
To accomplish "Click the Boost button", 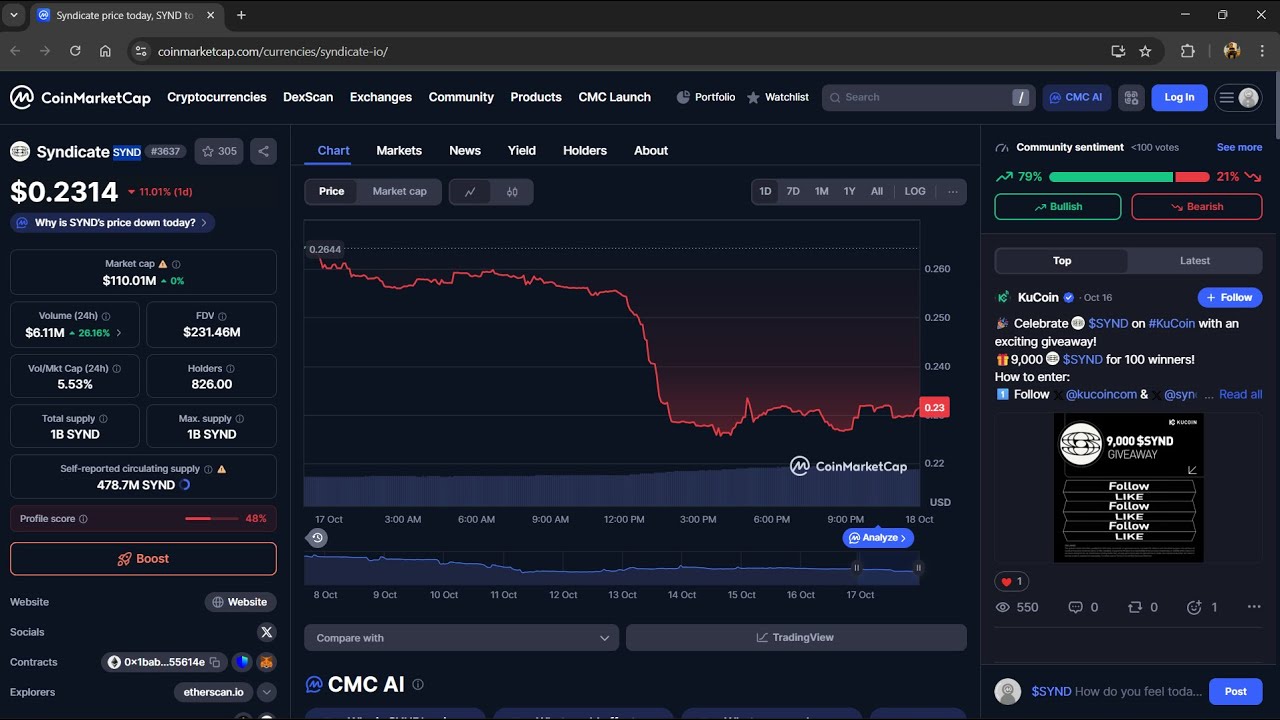I will (x=143, y=559).
